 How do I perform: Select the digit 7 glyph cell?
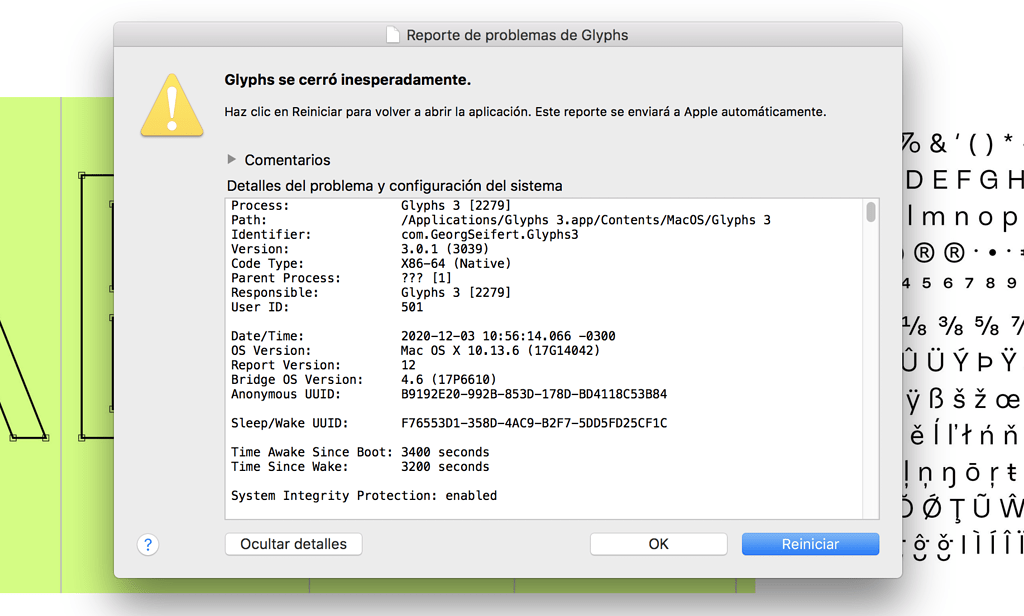(968, 281)
